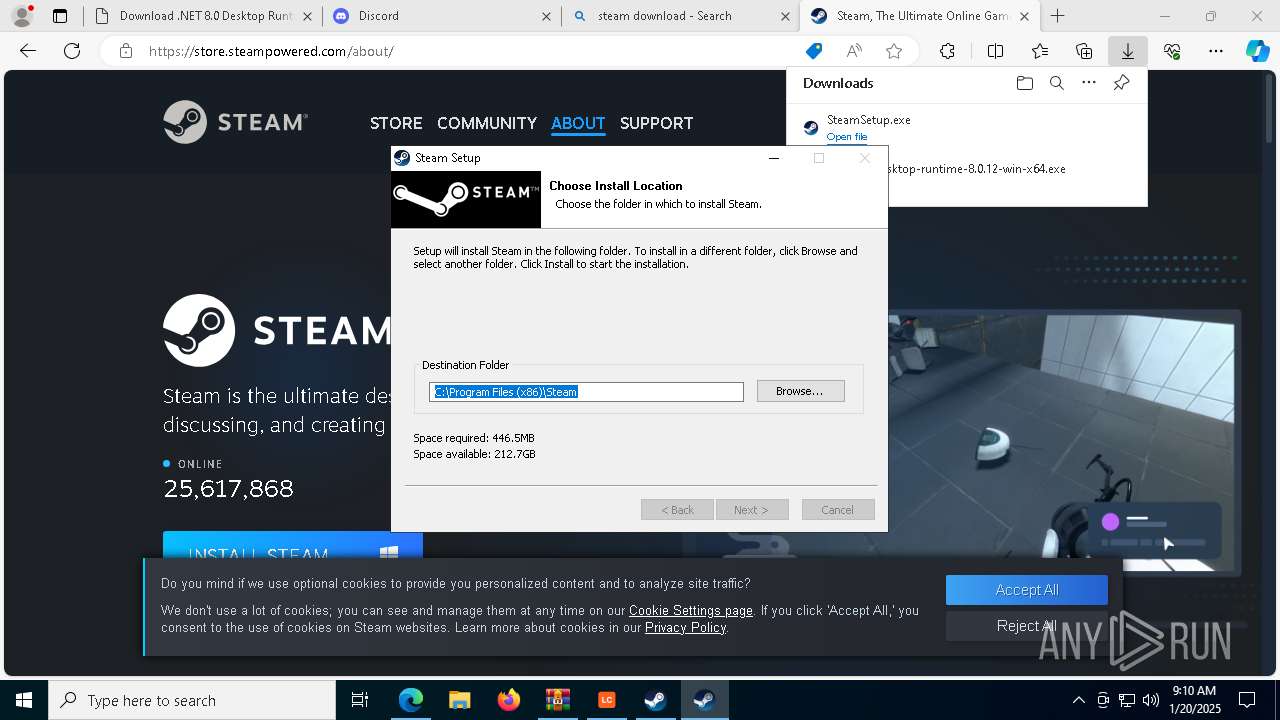Click Cancel in Steam Setup

(x=838, y=510)
